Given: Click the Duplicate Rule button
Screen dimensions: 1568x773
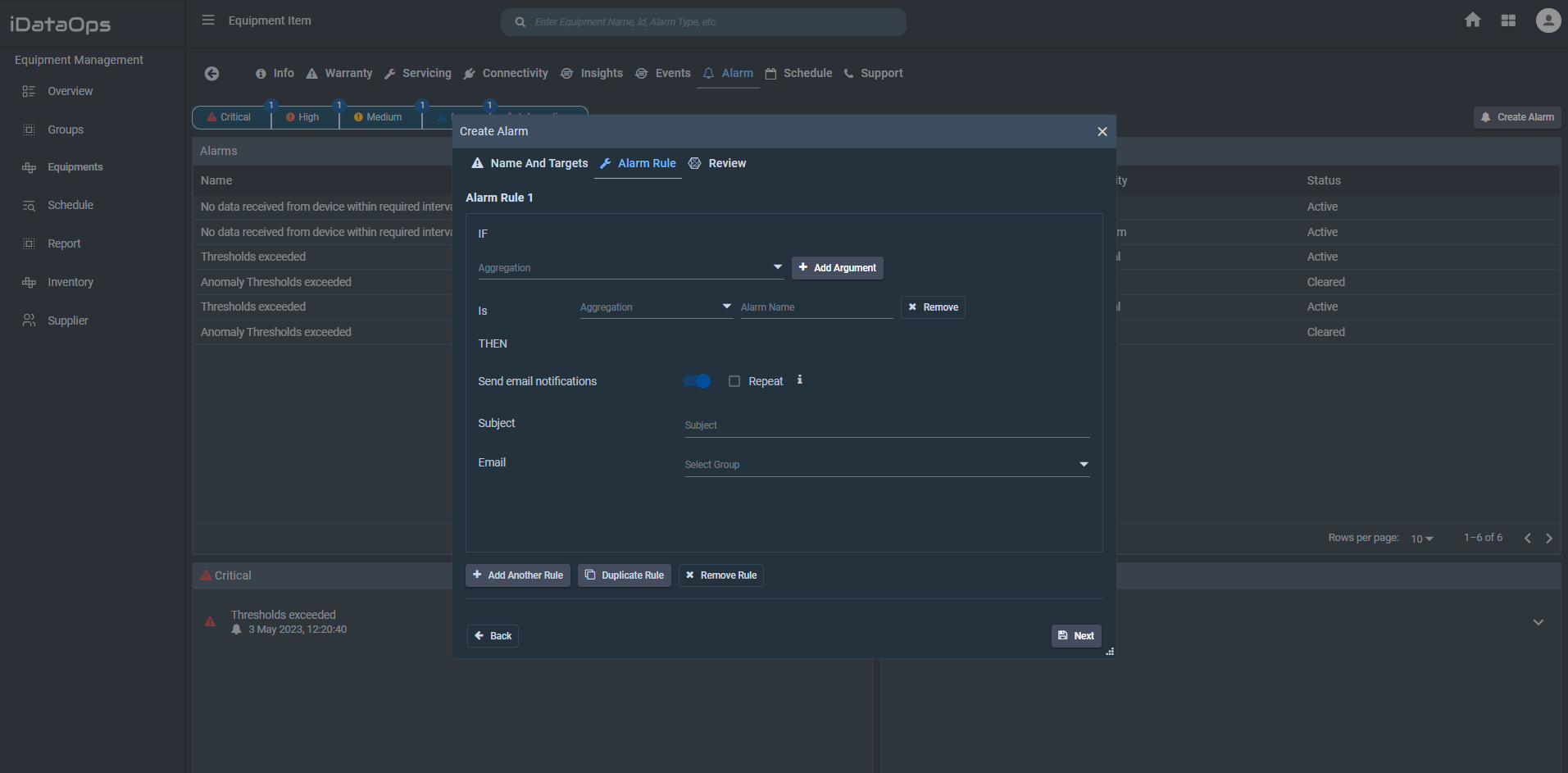Looking at the screenshot, I should [624, 575].
